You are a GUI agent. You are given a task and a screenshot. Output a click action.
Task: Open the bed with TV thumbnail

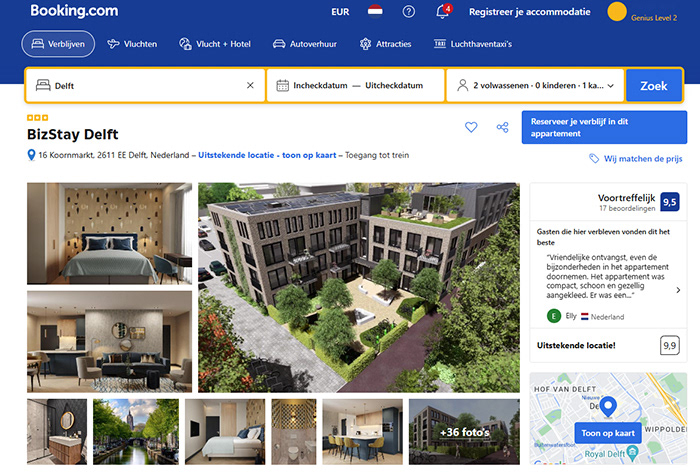tap(225, 432)
